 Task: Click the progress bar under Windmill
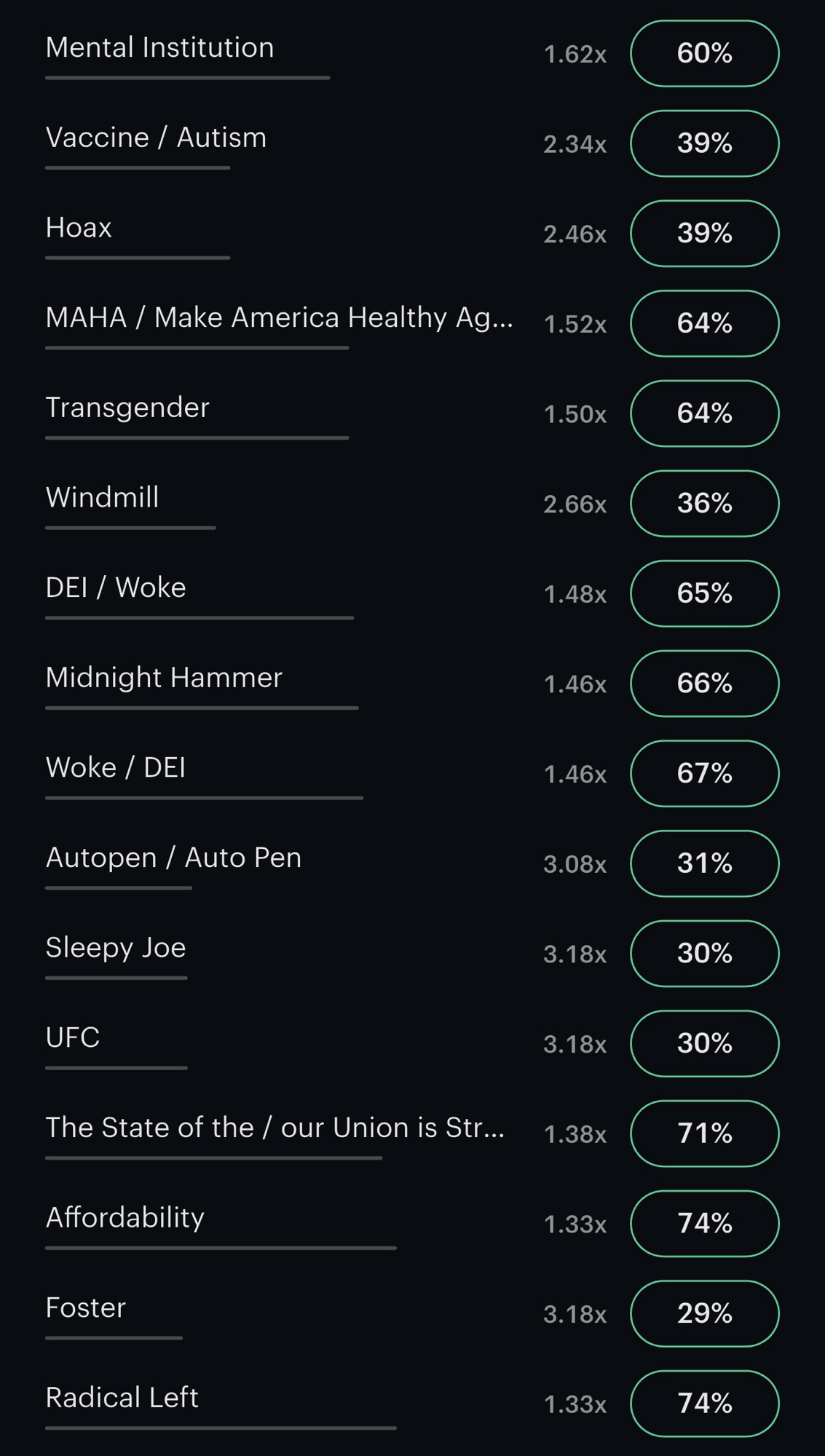pos(130,528)
